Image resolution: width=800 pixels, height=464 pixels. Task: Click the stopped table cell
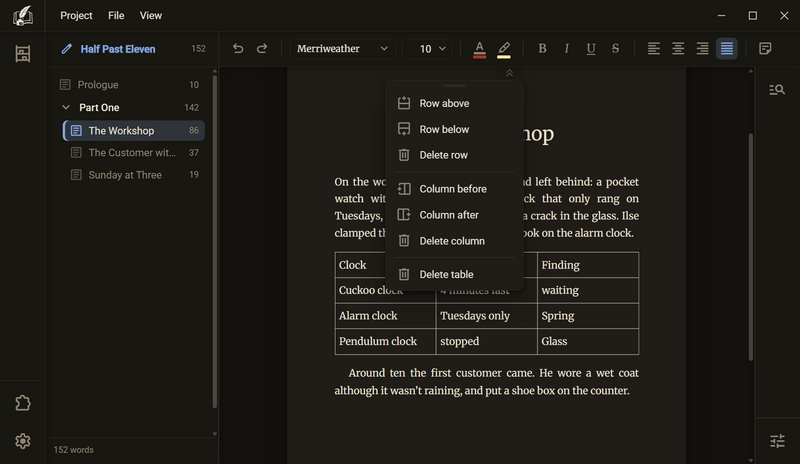coord(487,341)
